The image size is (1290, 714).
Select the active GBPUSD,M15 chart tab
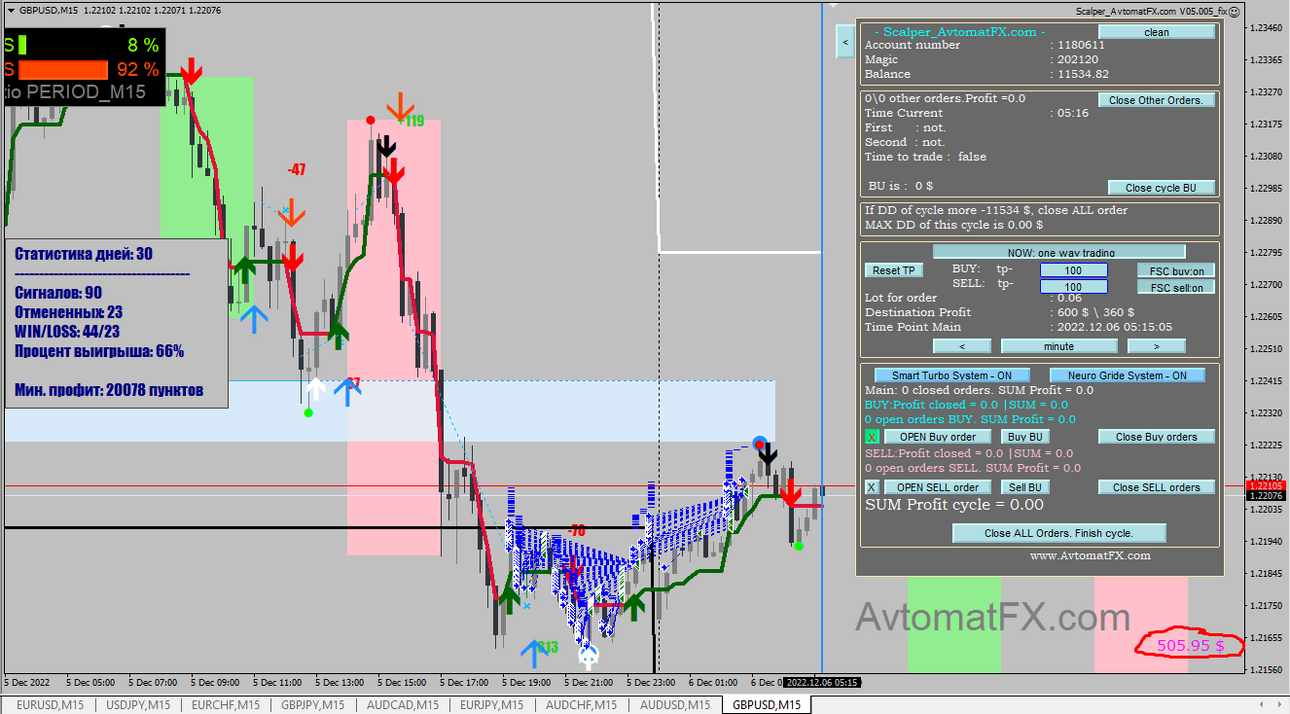click(x=766, y=705)
